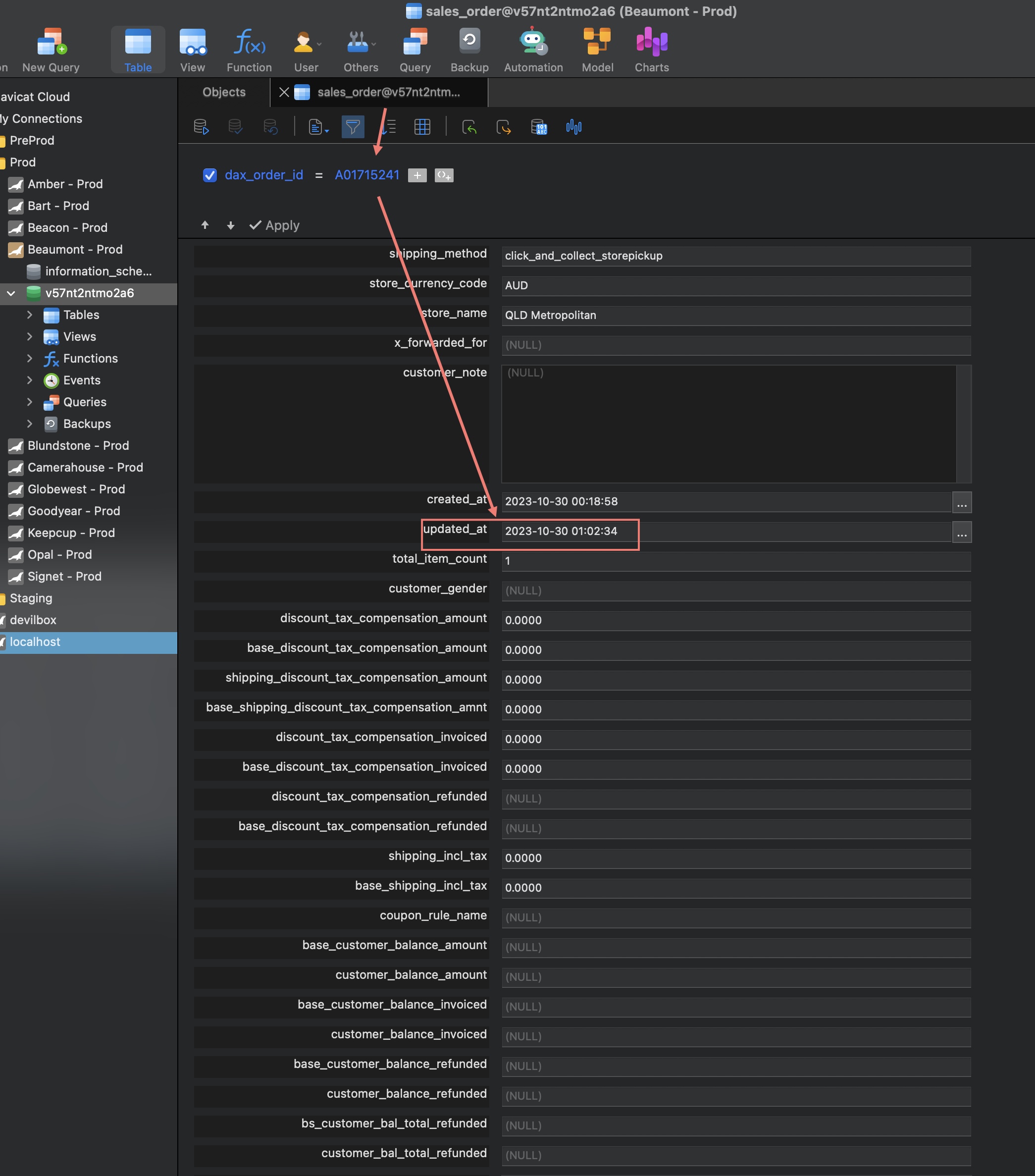
Task: Click the Apply button
Action: (x=274, y=225)
